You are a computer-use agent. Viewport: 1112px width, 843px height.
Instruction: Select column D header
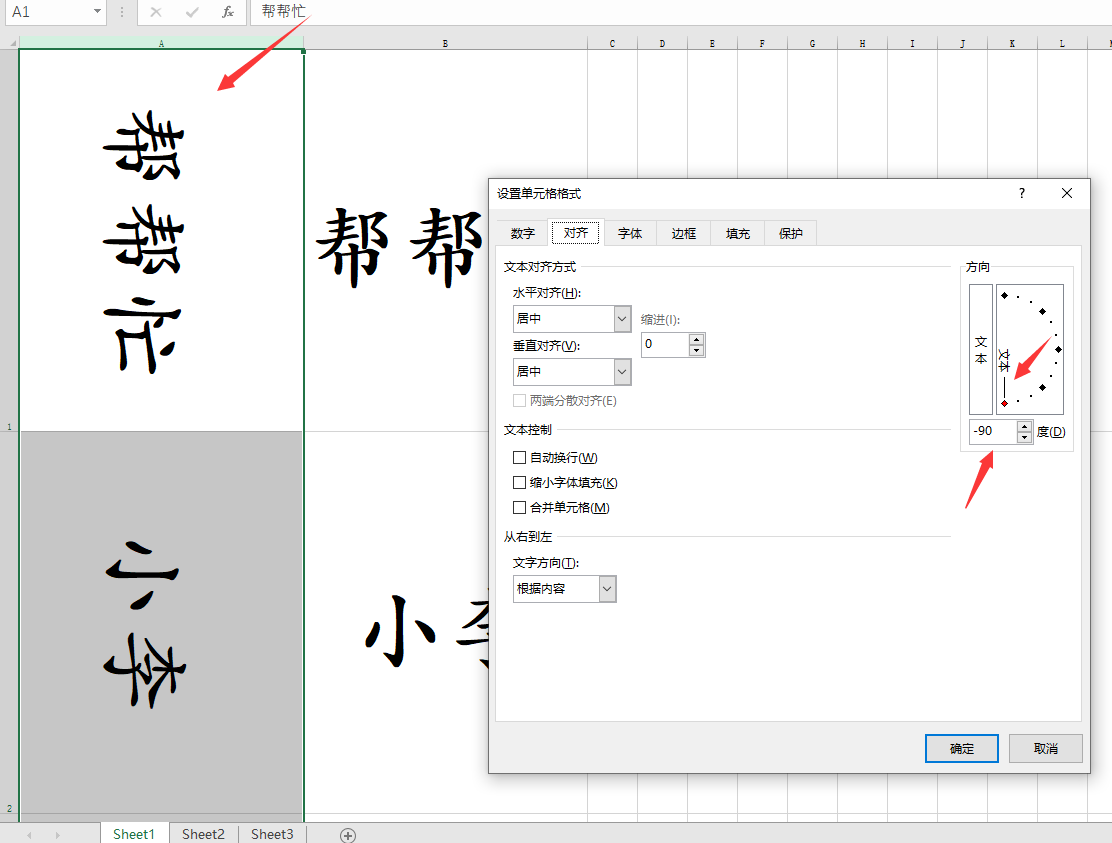point(662,44)
